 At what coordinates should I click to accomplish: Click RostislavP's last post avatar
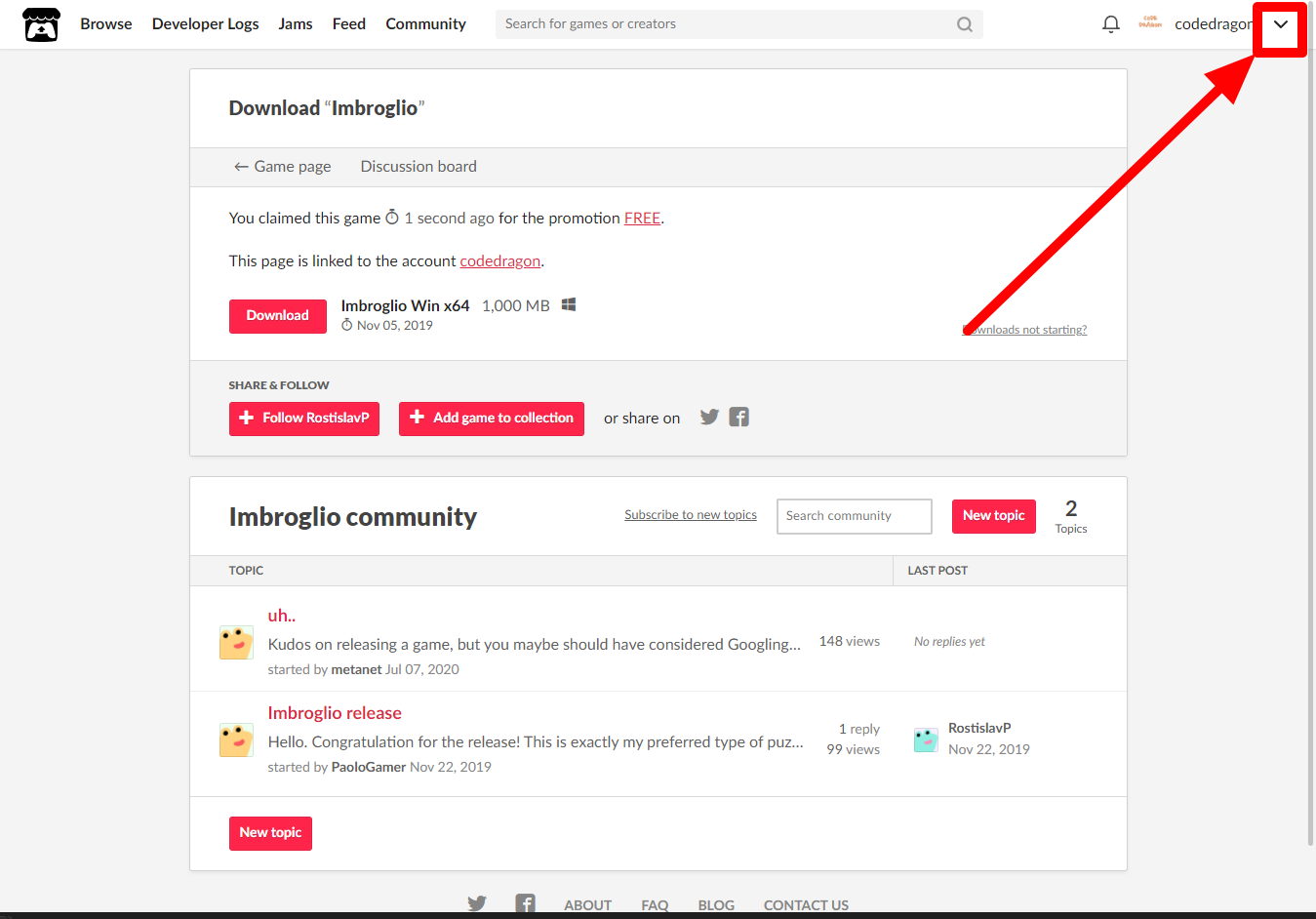[x=926, y=739]
